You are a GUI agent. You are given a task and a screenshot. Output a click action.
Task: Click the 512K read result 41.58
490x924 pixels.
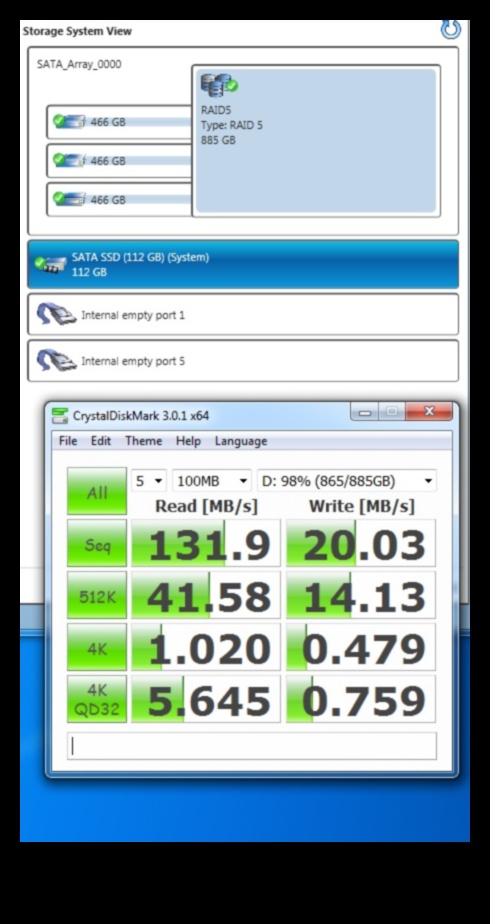(x=206, y=595)
